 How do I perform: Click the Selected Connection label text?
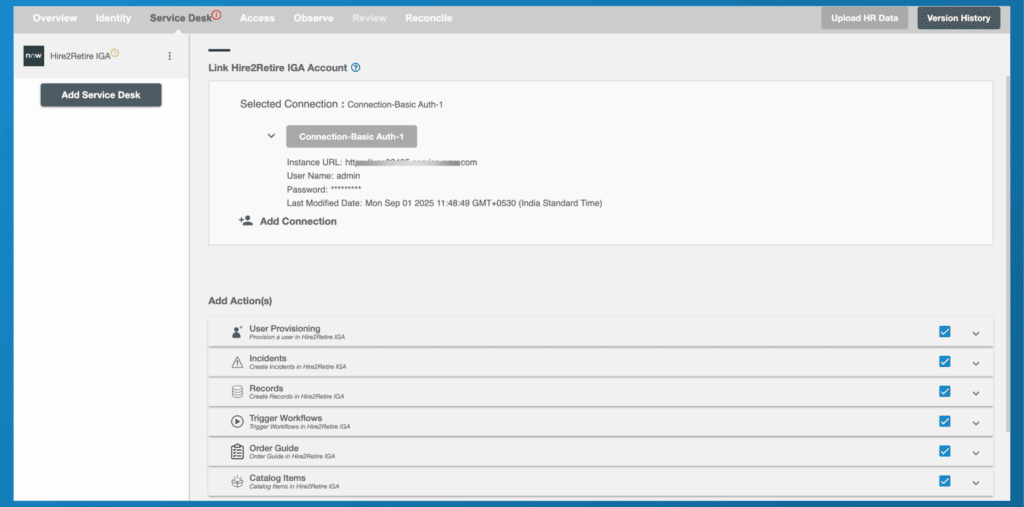click(x=292, y=104)
